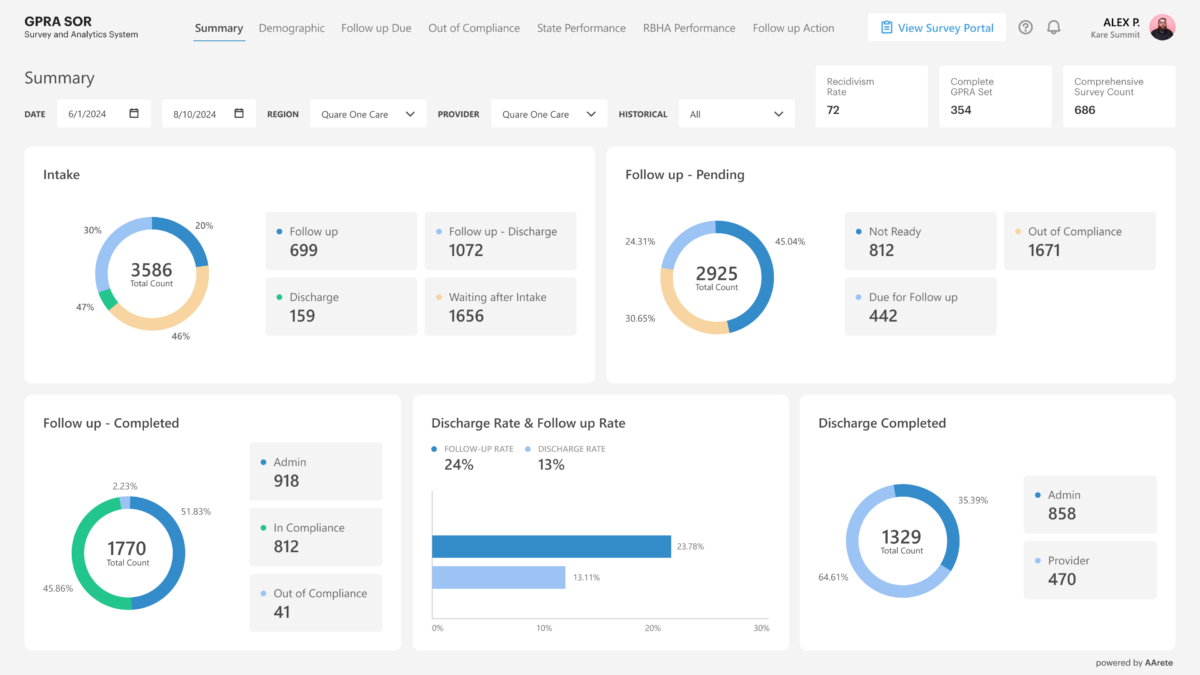
Task: Open the help icon in the header
Action: coord(1025,27)
